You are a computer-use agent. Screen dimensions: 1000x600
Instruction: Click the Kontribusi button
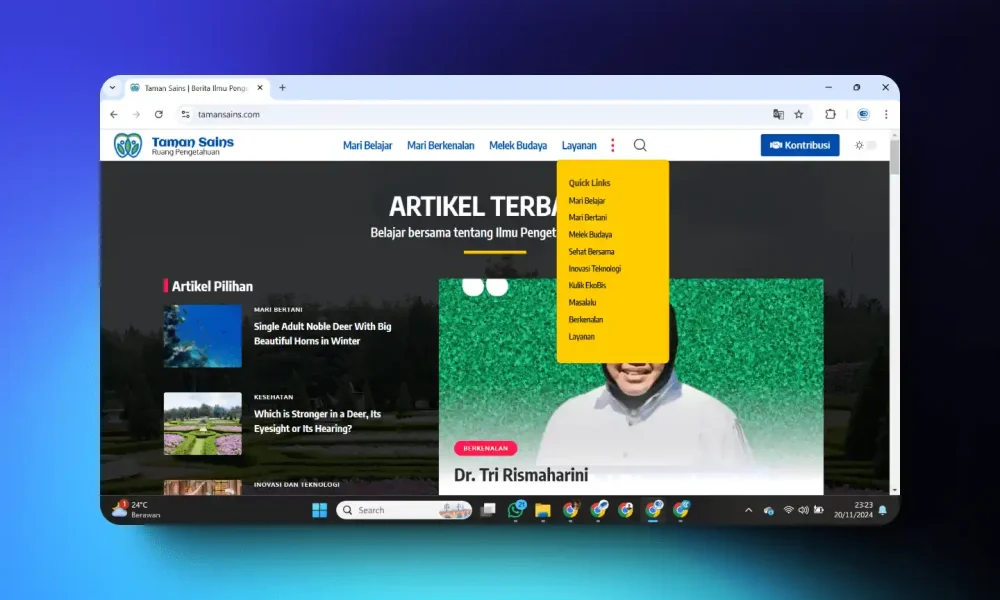(799, 145)
